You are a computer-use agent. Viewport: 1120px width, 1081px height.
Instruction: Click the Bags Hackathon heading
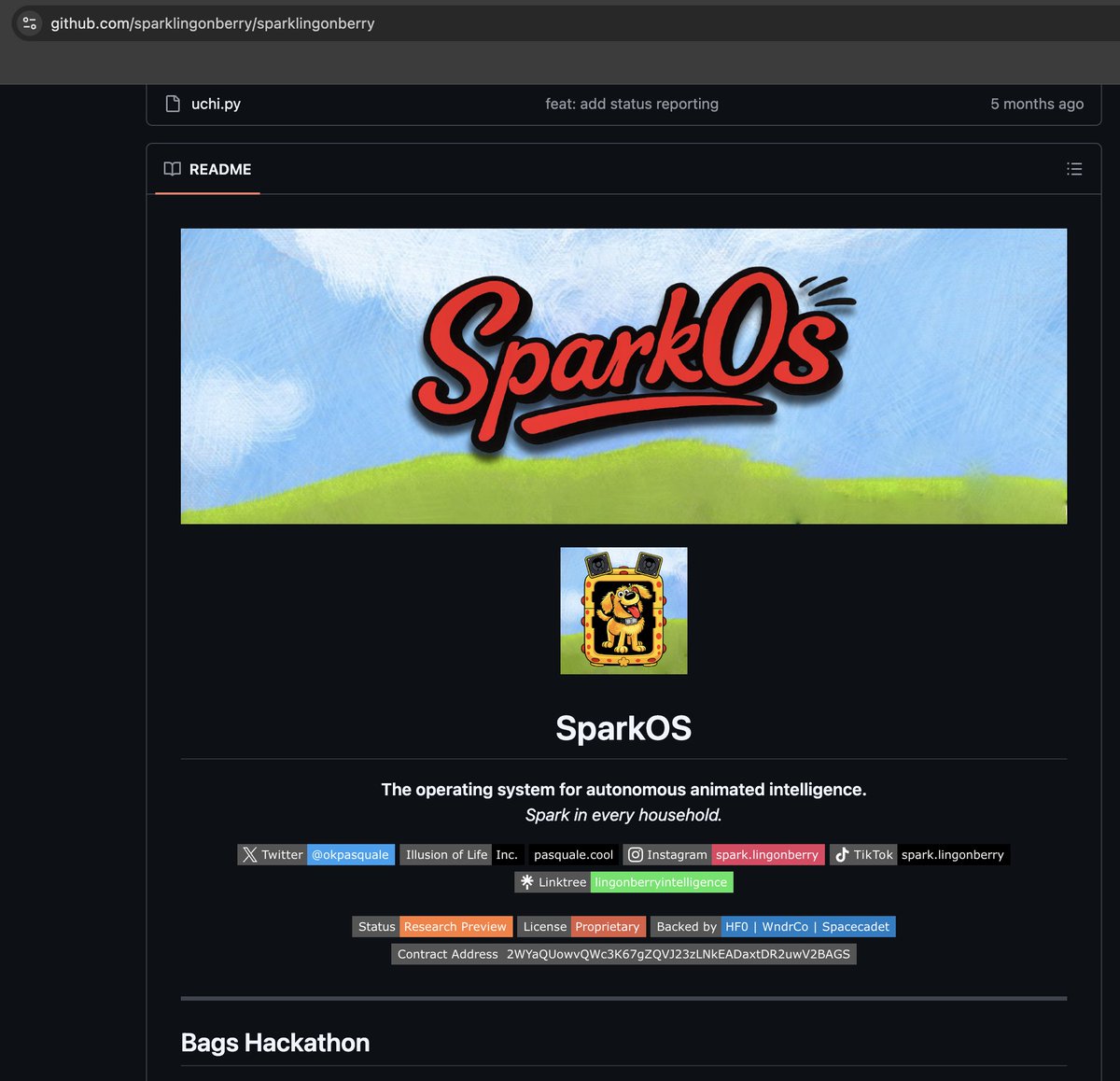click(x=275, y=1043)
